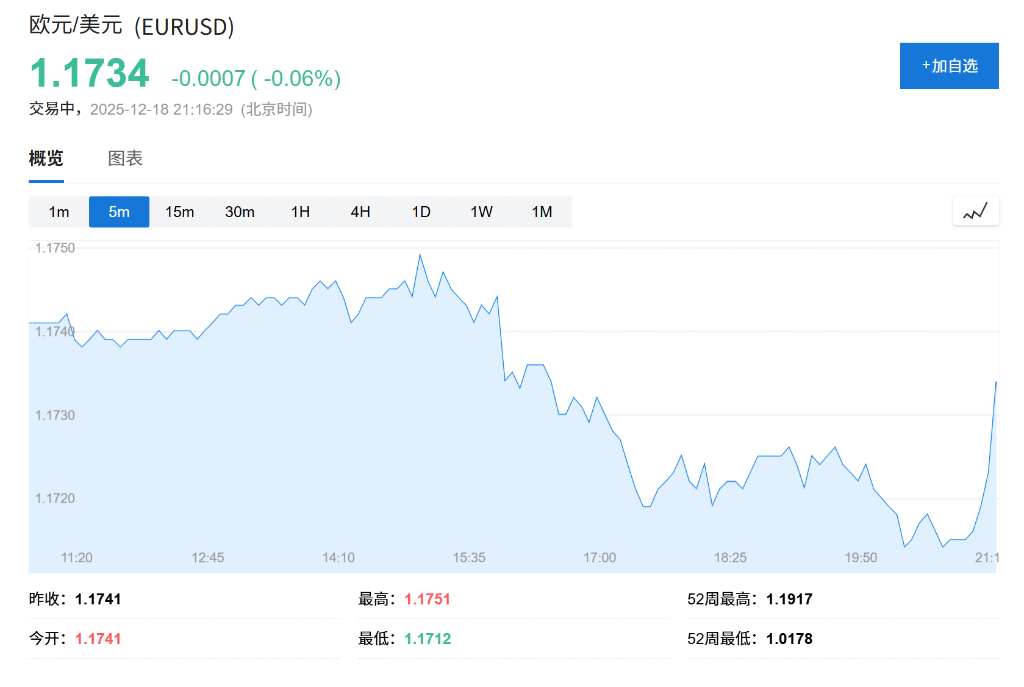The height and width of the screenshot is (687, 1024).
Task: Select the 1m timeframe
Action: (59, 212)
